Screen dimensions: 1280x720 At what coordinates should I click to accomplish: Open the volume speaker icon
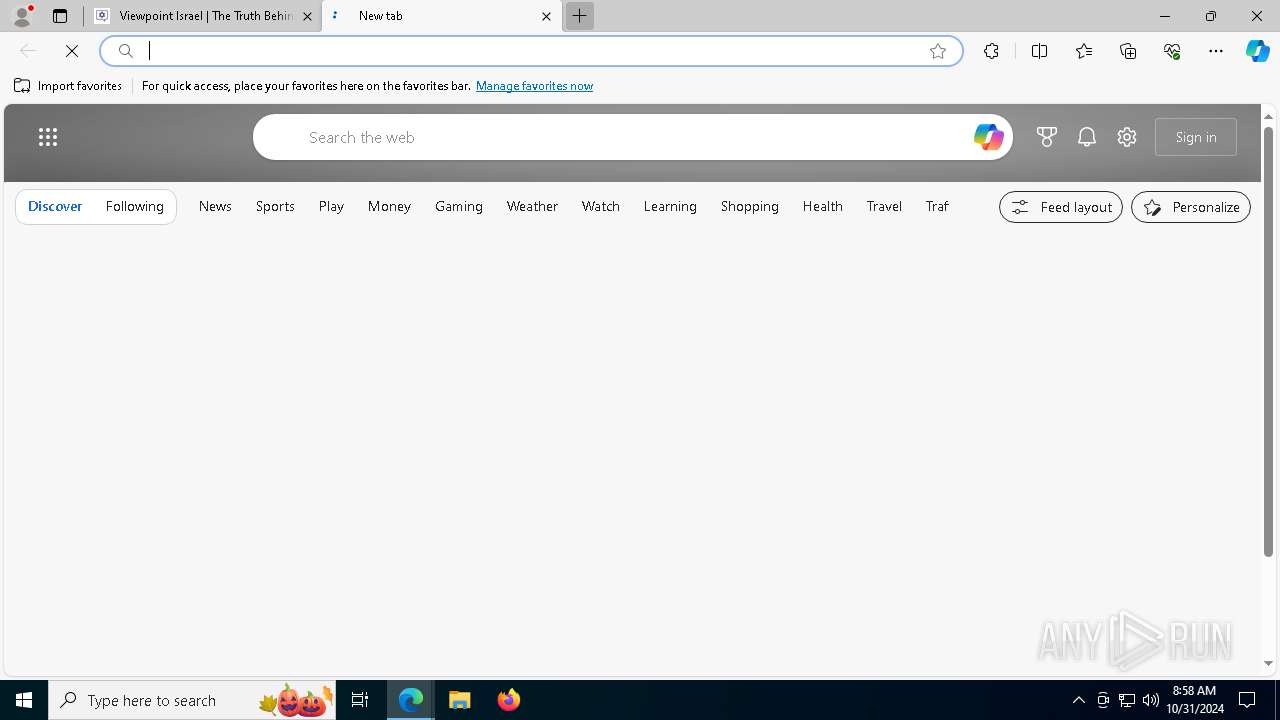point(1151,700)
